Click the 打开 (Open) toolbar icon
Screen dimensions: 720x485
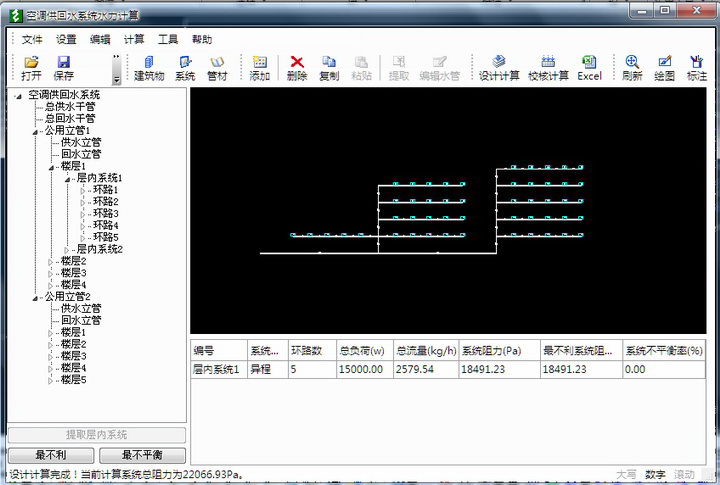click(31, 68)
